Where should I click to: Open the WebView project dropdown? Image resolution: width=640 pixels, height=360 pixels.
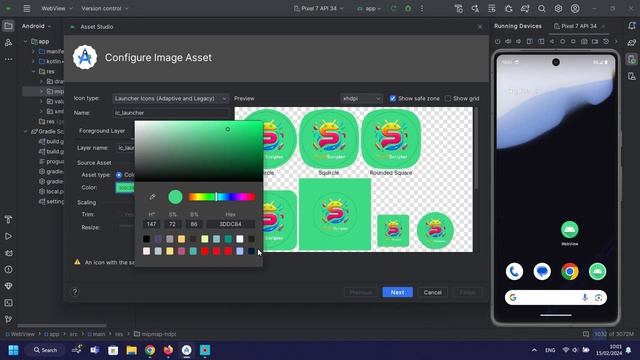tap(57, 9)
